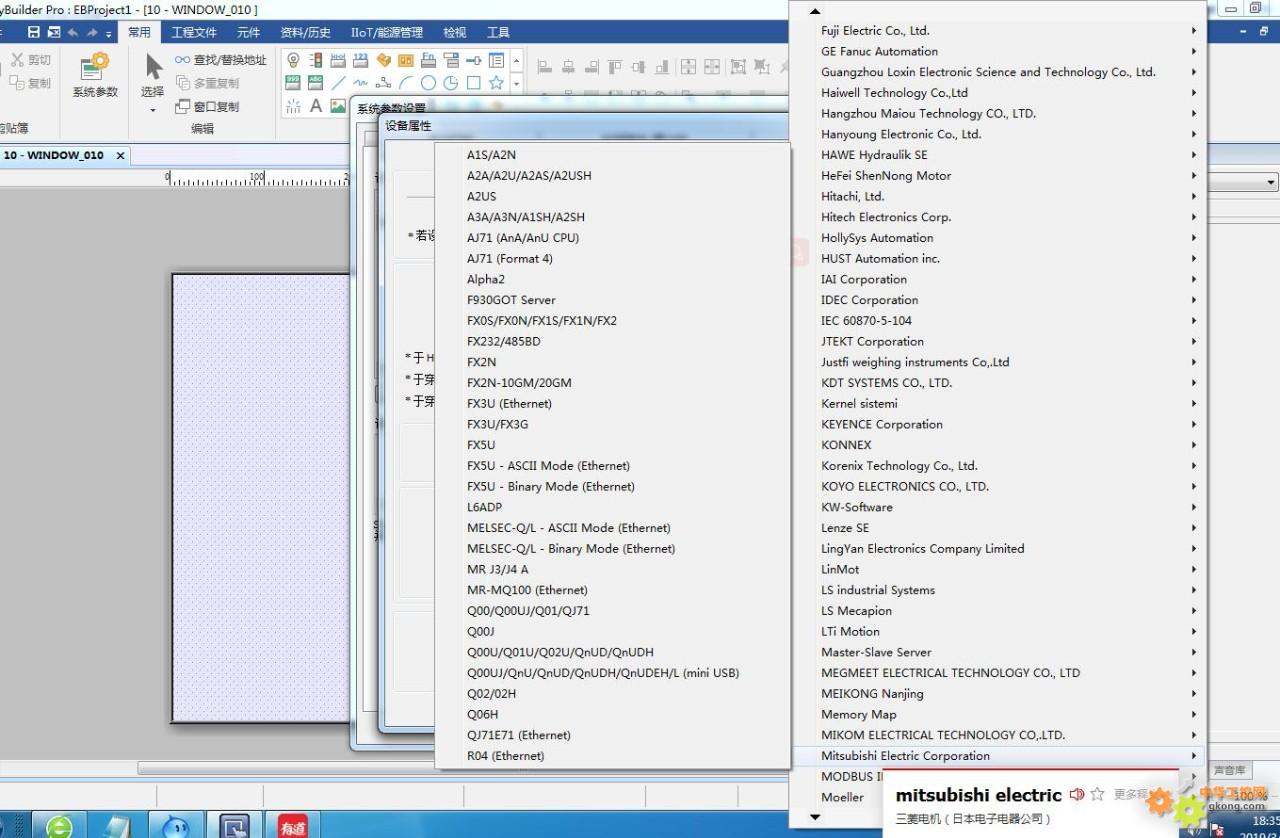Click 更多释义 link in dictionary popup

pos(1130,795)
